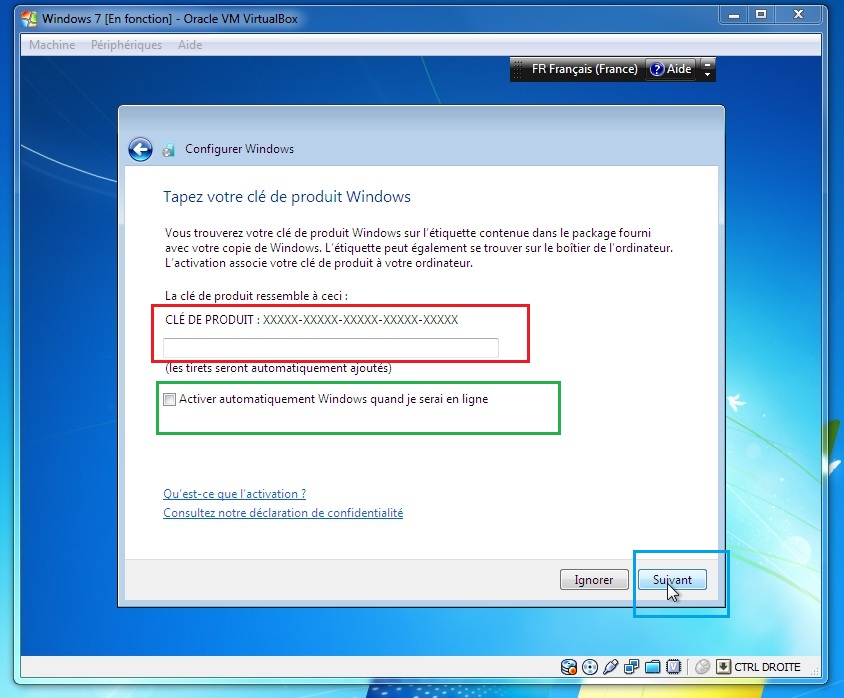The width and height of the screenshot is (844, 698).
Task: Click the host key arrow indicator
Action: click(724, 667)
